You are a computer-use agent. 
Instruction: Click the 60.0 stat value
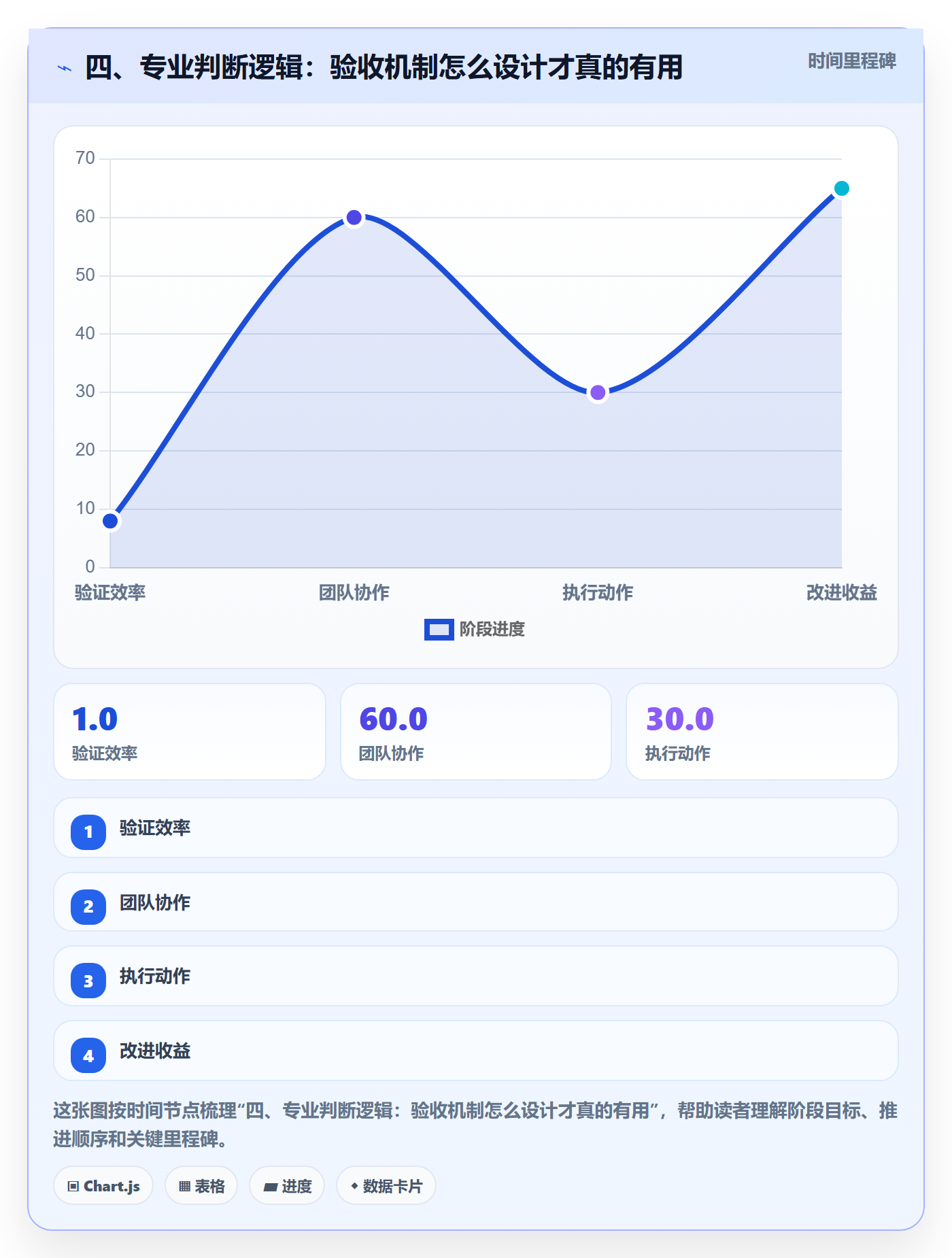[x=394, y=719]
